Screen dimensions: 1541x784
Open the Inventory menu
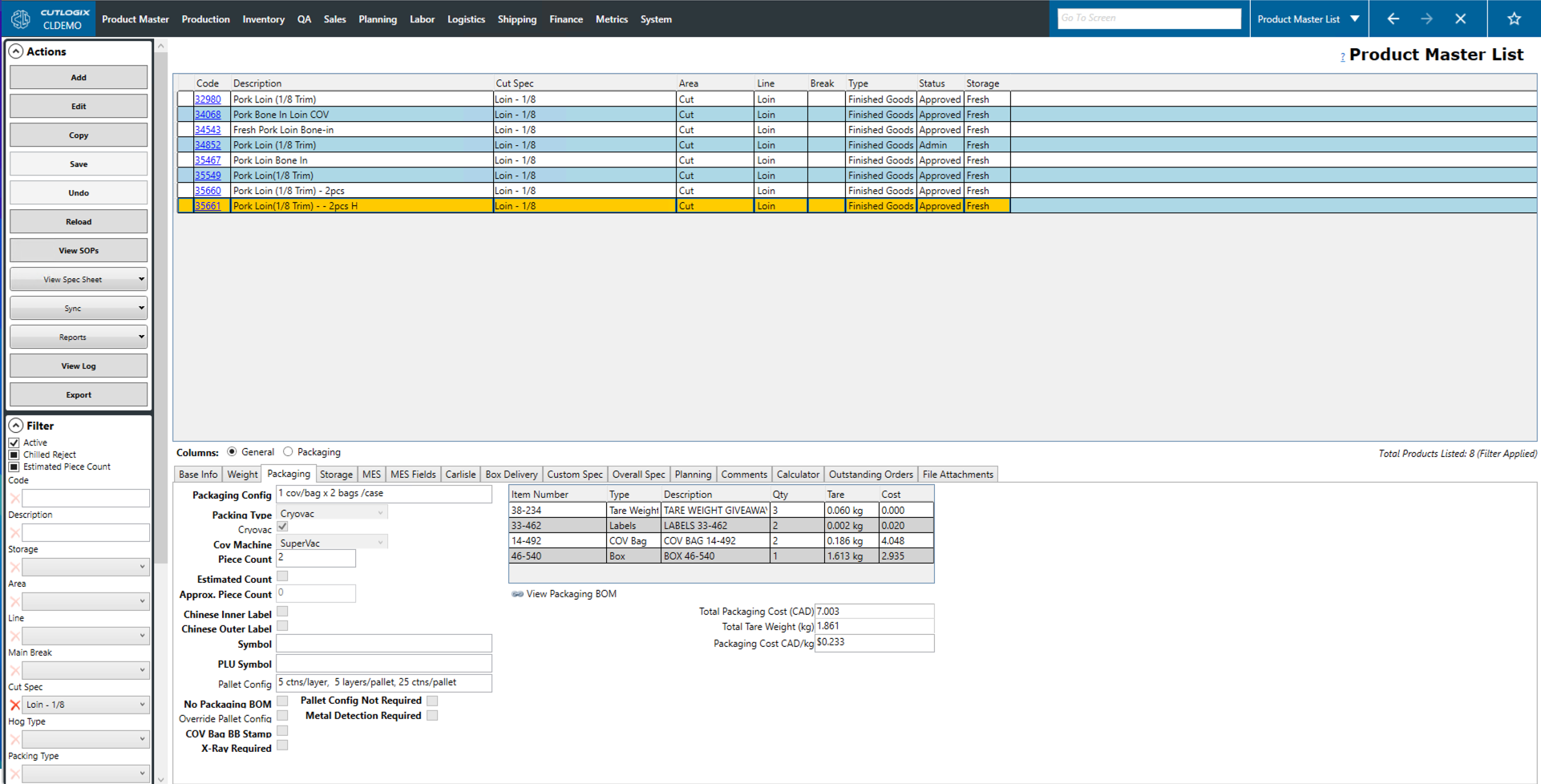point(263,19)
